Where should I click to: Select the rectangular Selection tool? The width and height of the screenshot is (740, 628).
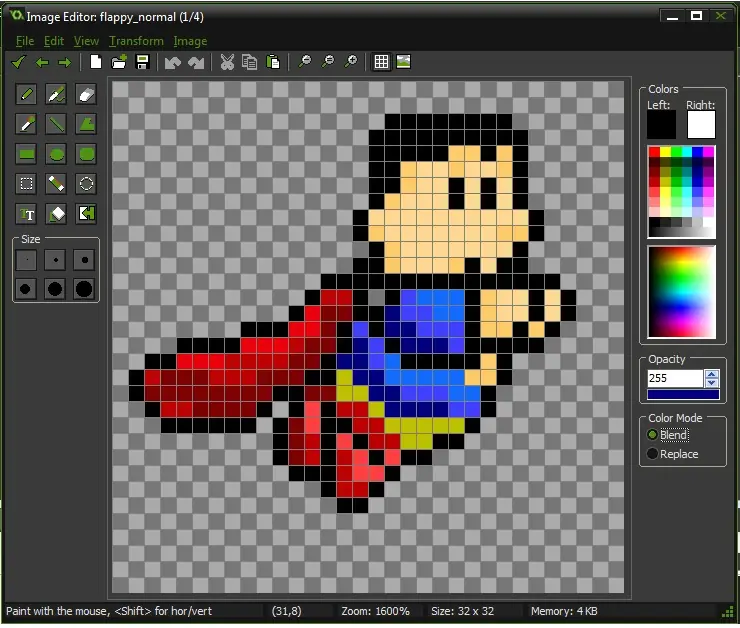click(26, 184)
